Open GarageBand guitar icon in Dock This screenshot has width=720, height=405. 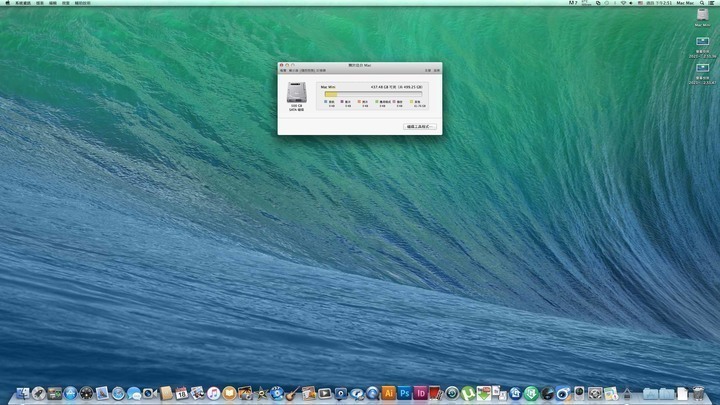[292, 393]
